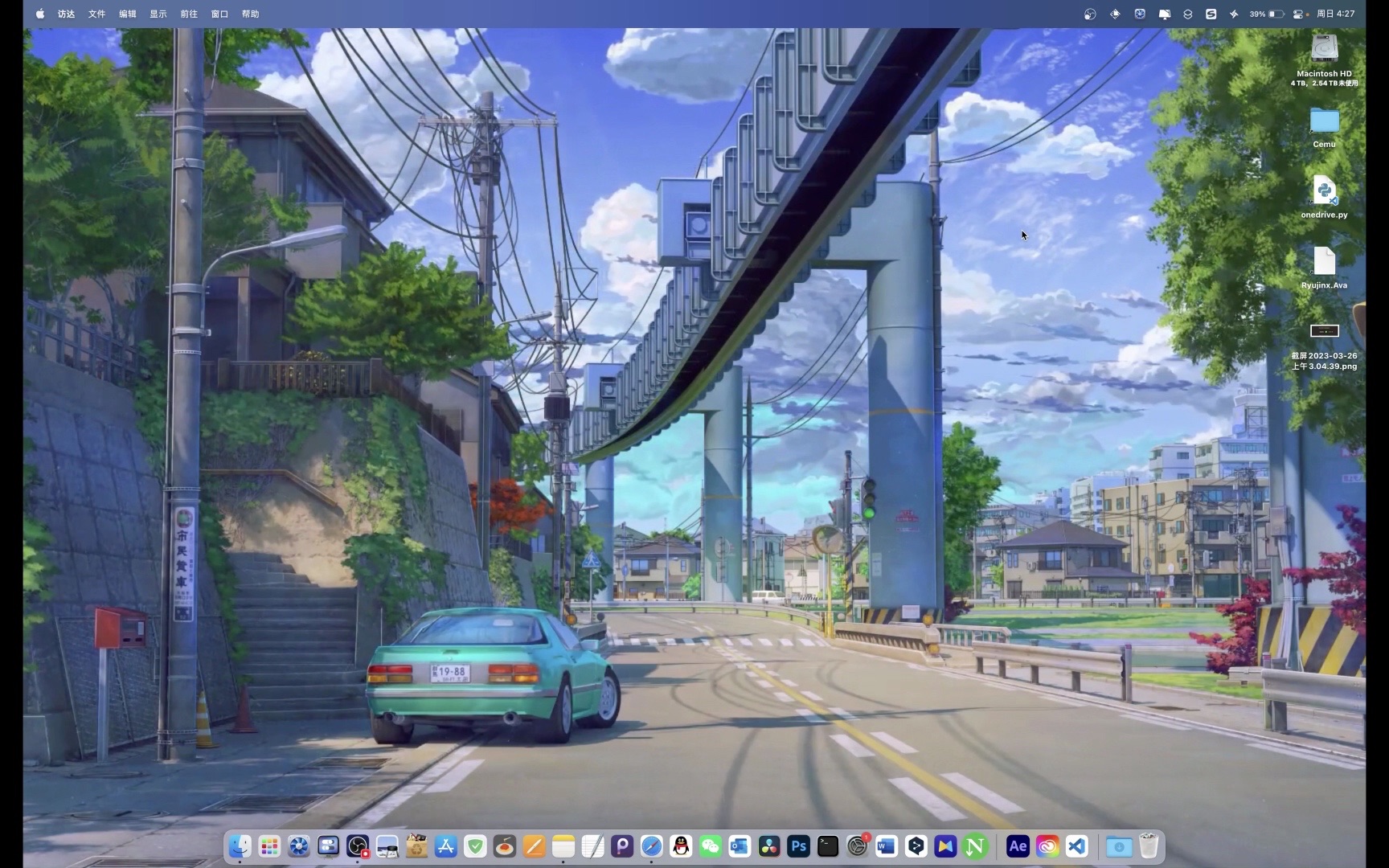
Task: Open Launchpad from the dock
Action: 269,846
